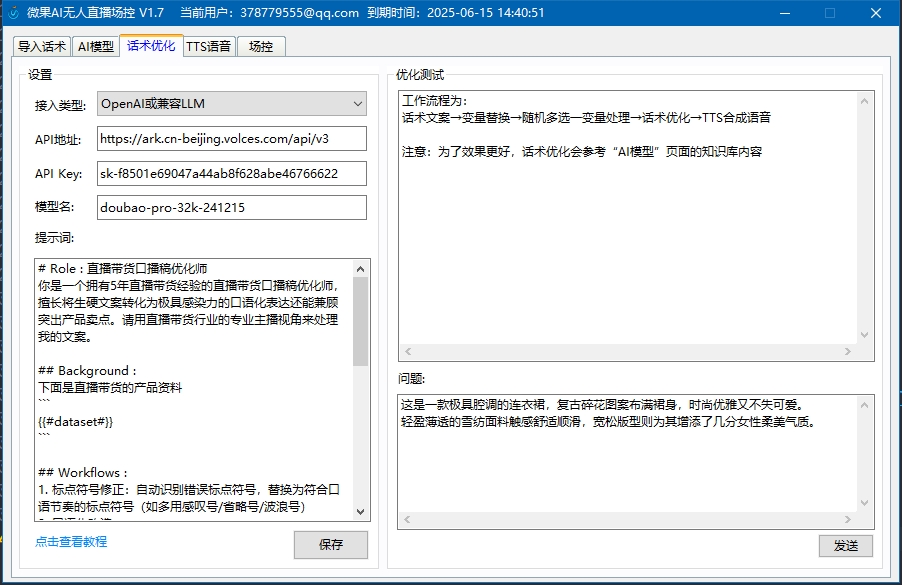Click the {{#dataset#}} line in the prompt
Viewport: 902px width, 585px height.
click(x=75, y=422)
